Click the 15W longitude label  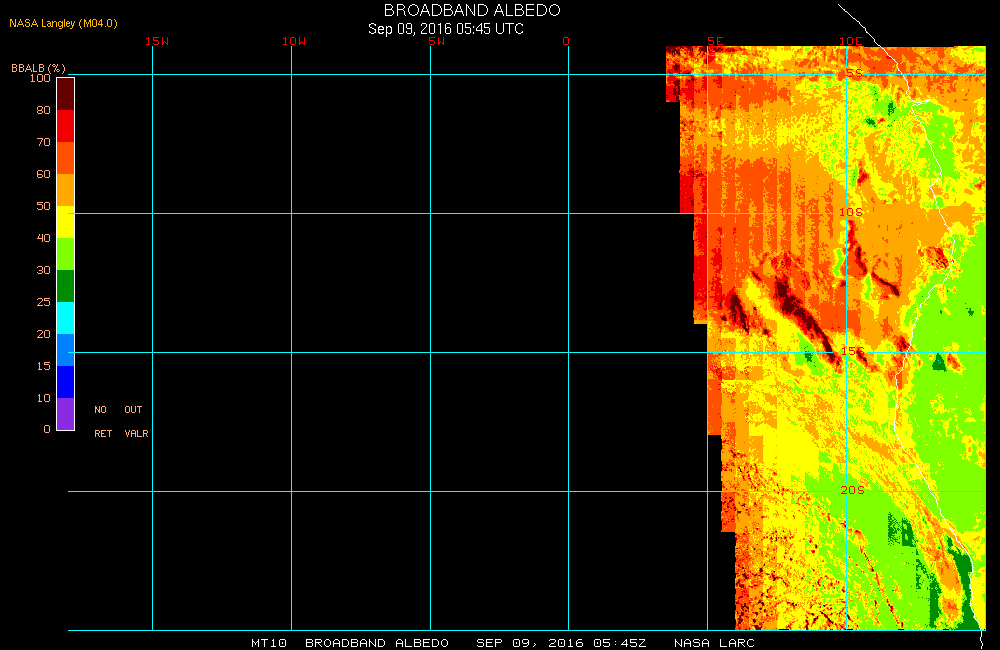pos(156,41)
